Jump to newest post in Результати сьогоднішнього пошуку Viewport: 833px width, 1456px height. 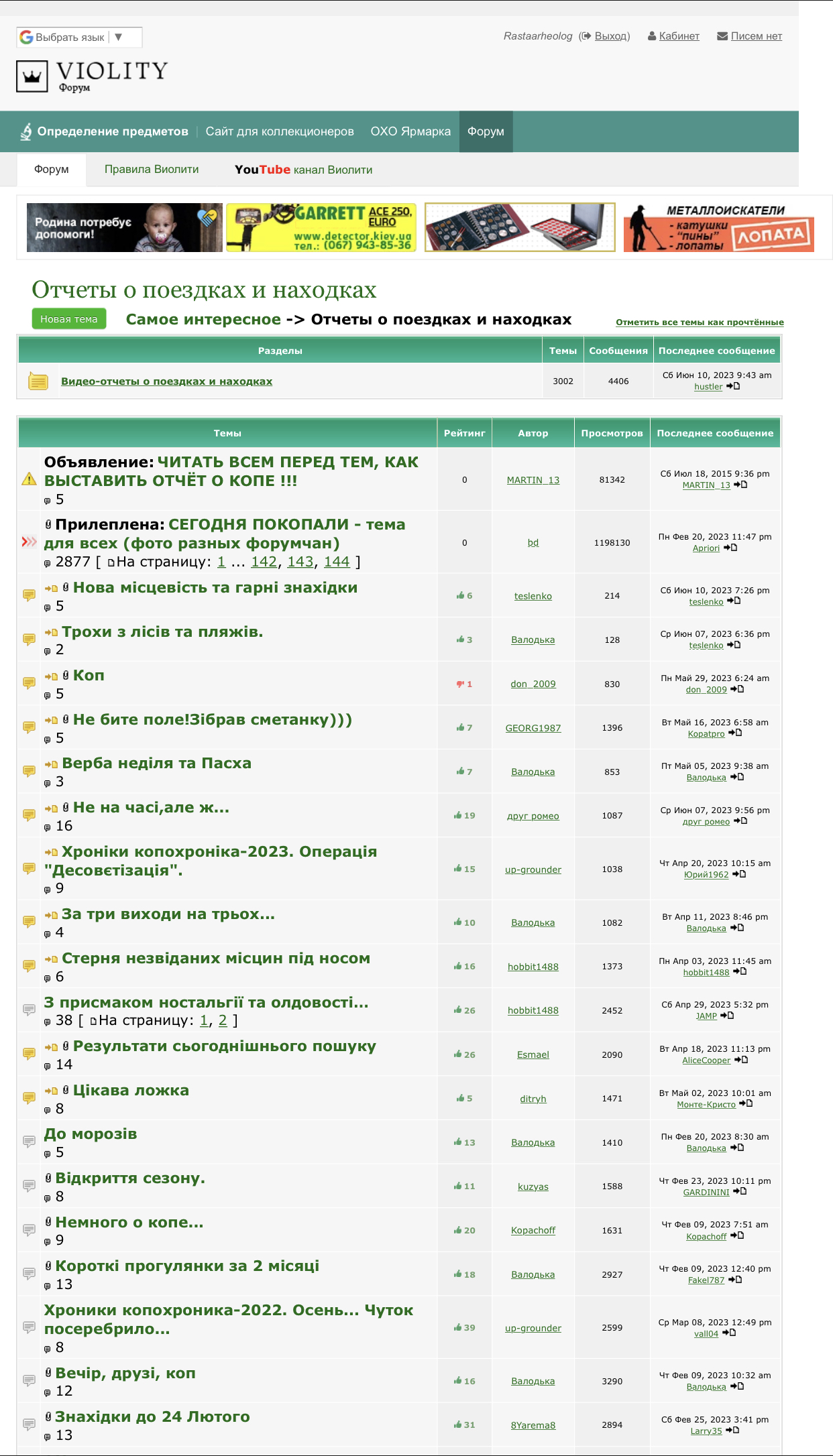point(51,1047)
